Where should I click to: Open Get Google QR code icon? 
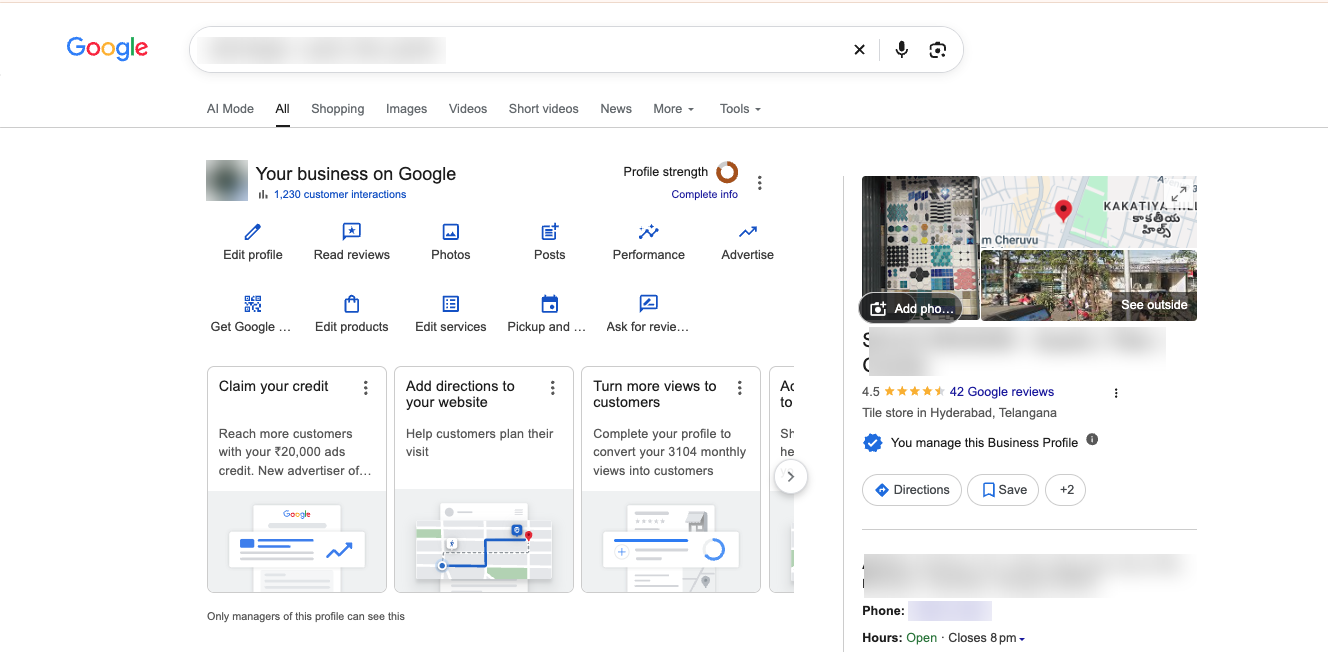tap(253, 304)
